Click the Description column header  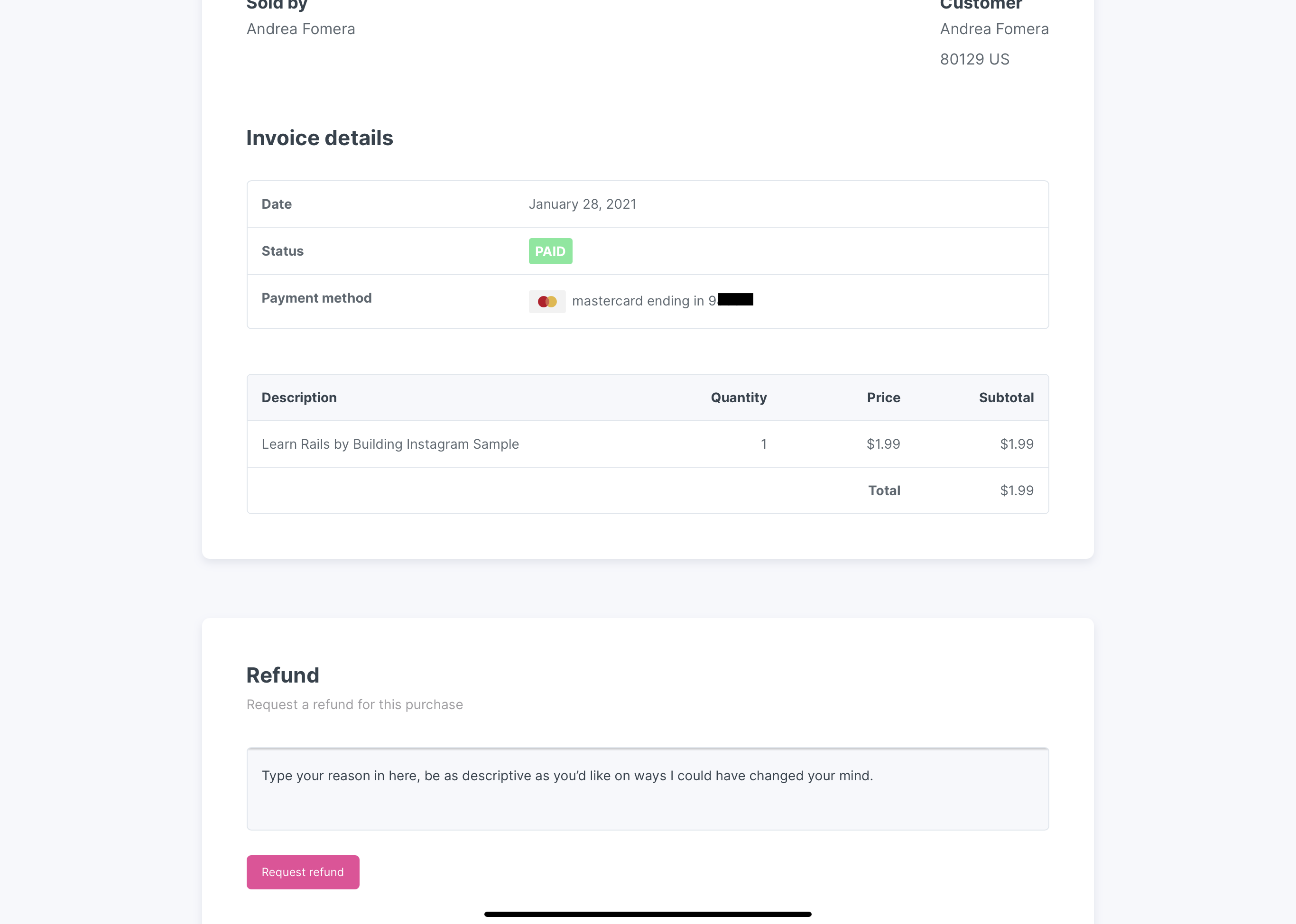[299, 397]
